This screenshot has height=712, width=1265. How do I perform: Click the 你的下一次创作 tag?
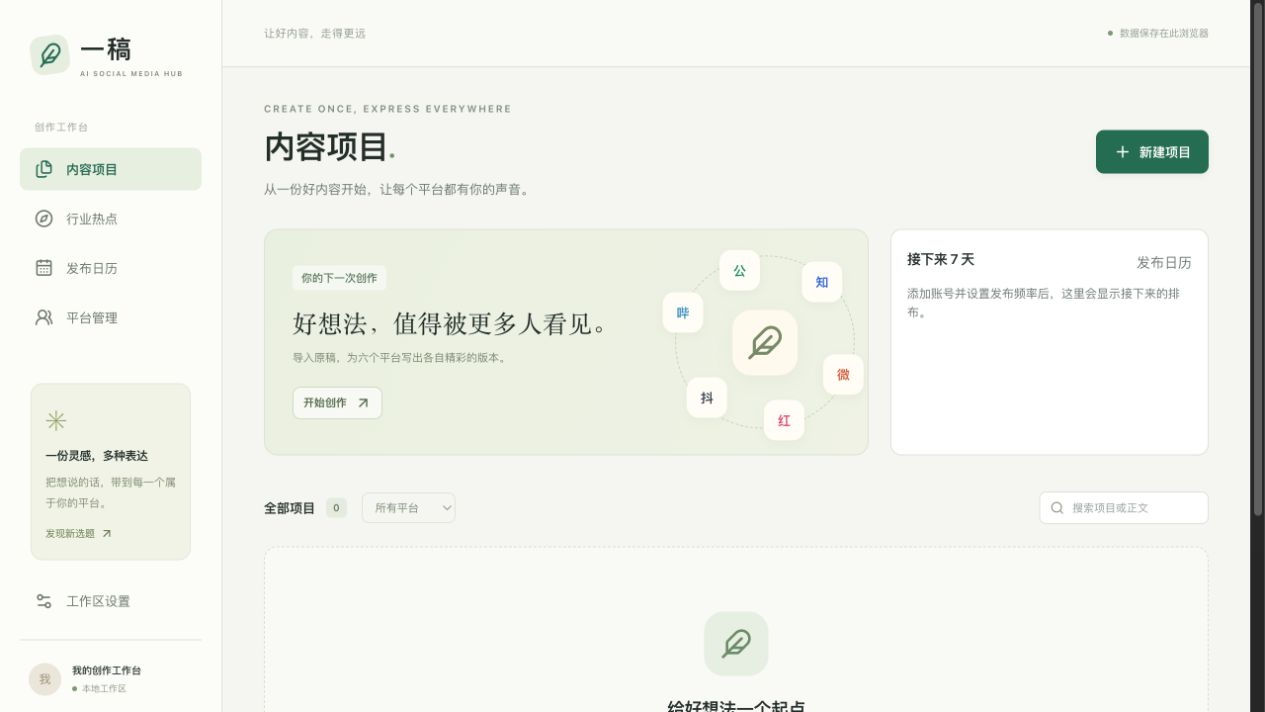[x=339, y=278]
